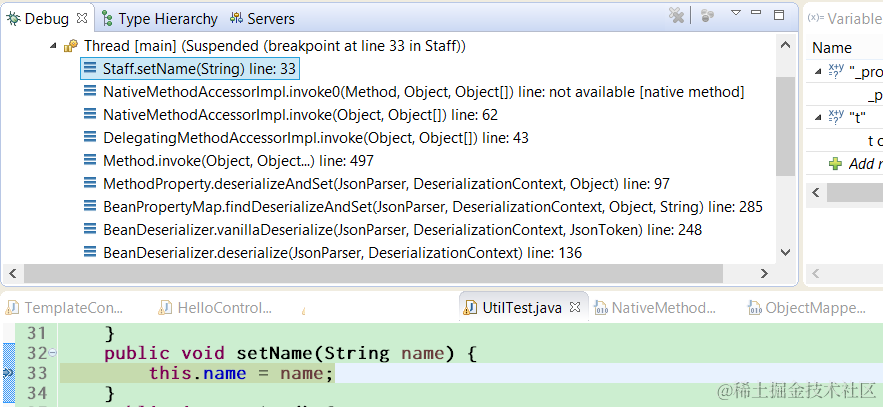Click the code line this.name = name;

click(241, 373)
